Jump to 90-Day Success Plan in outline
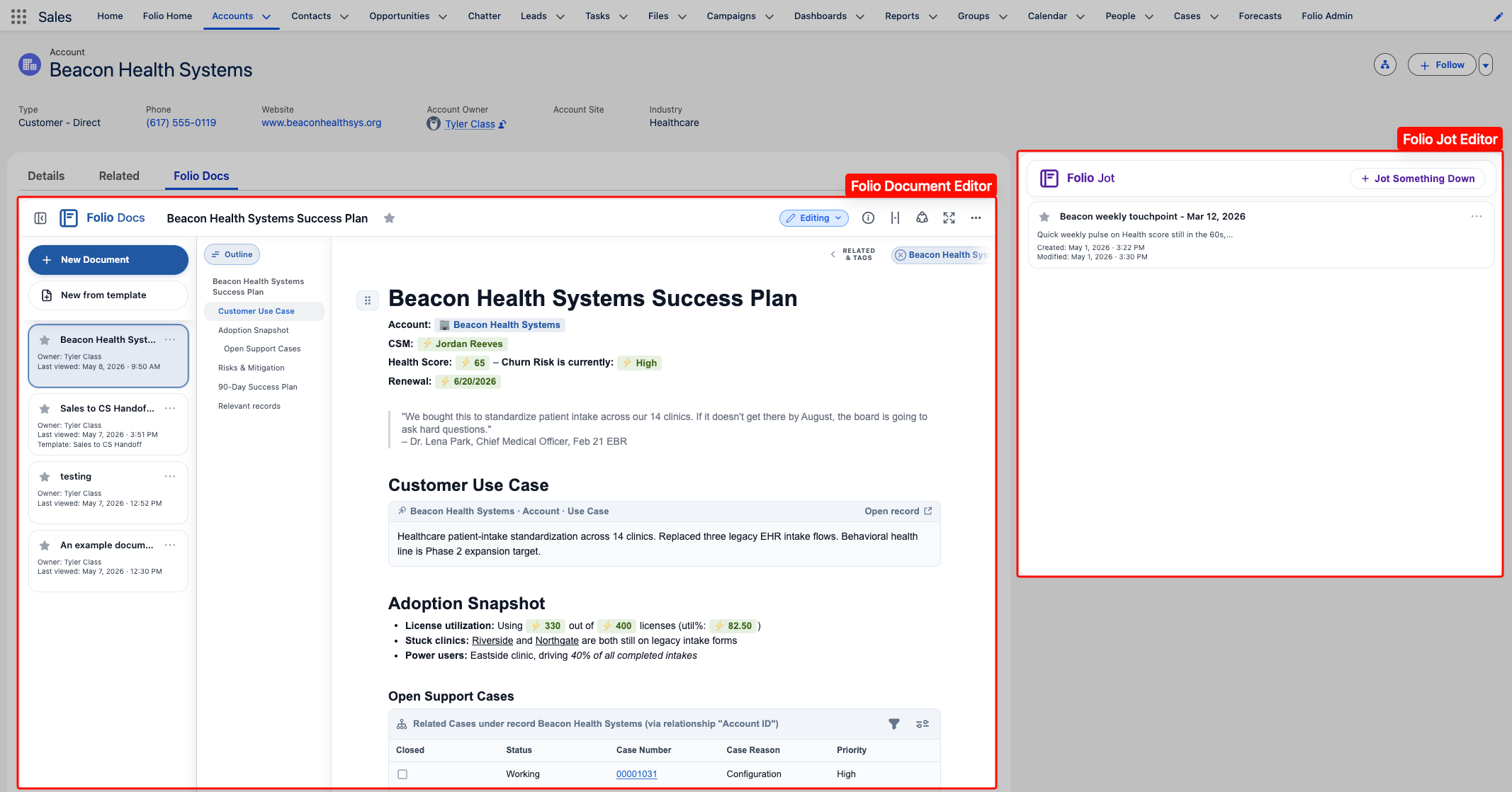 pyautogui.click(x=258, y=387)
